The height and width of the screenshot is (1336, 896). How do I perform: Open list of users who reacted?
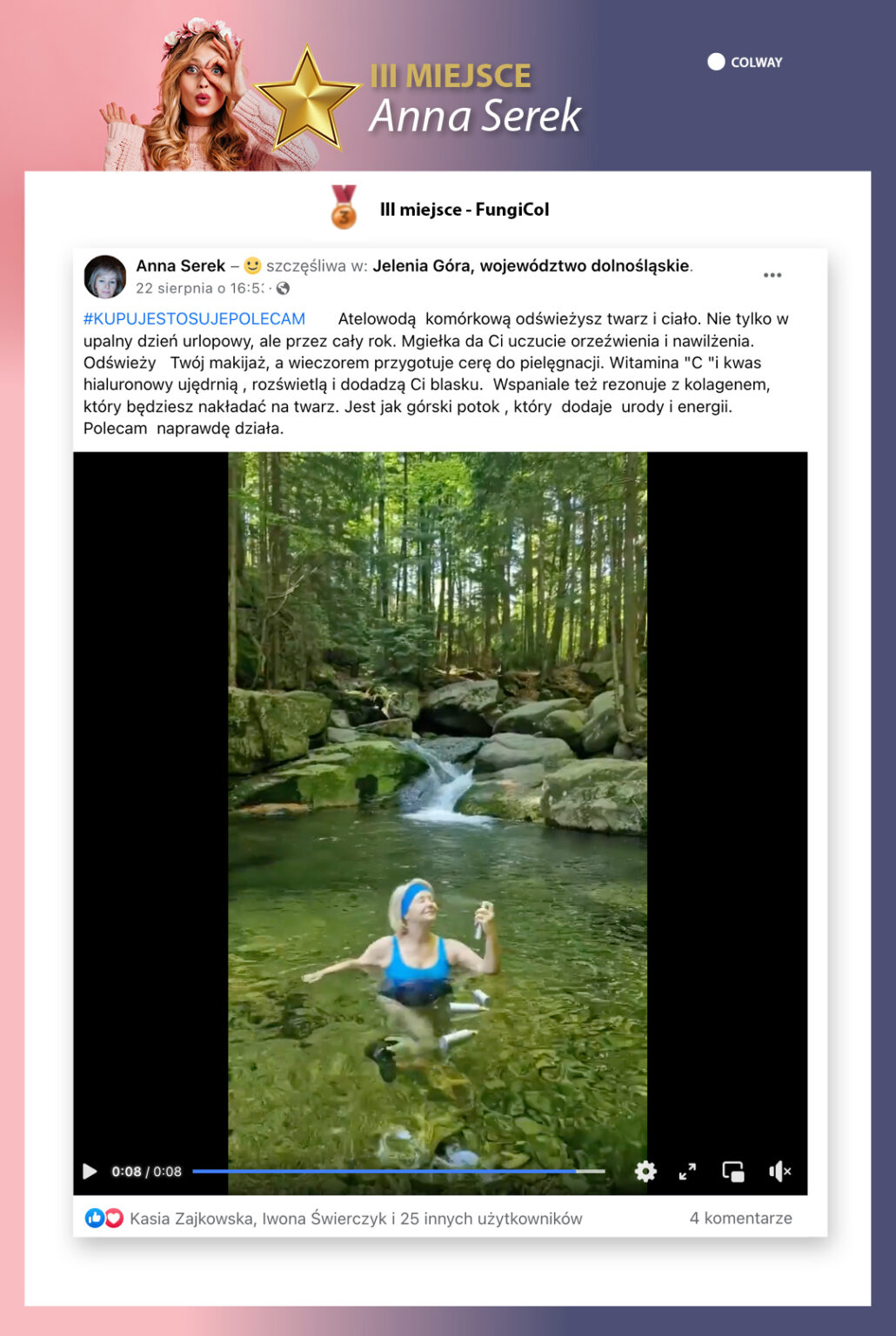coord(356,1219)
